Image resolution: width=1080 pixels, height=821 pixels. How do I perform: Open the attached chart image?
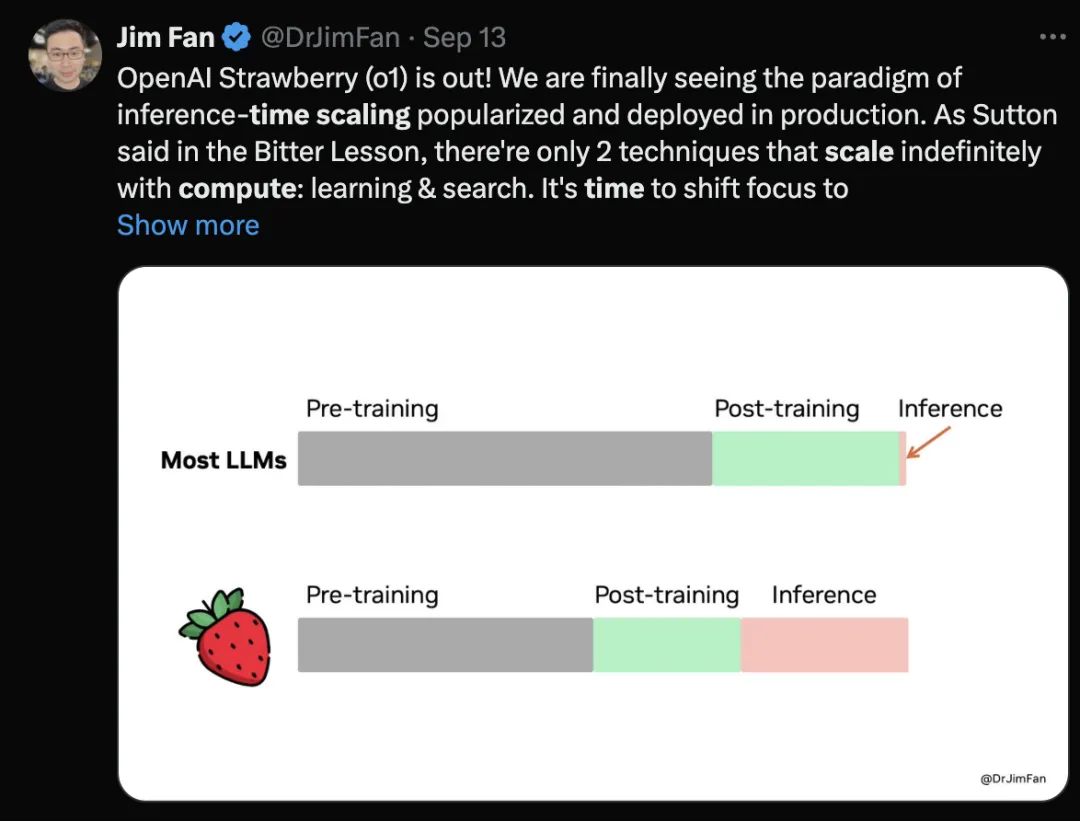(593, 534)
